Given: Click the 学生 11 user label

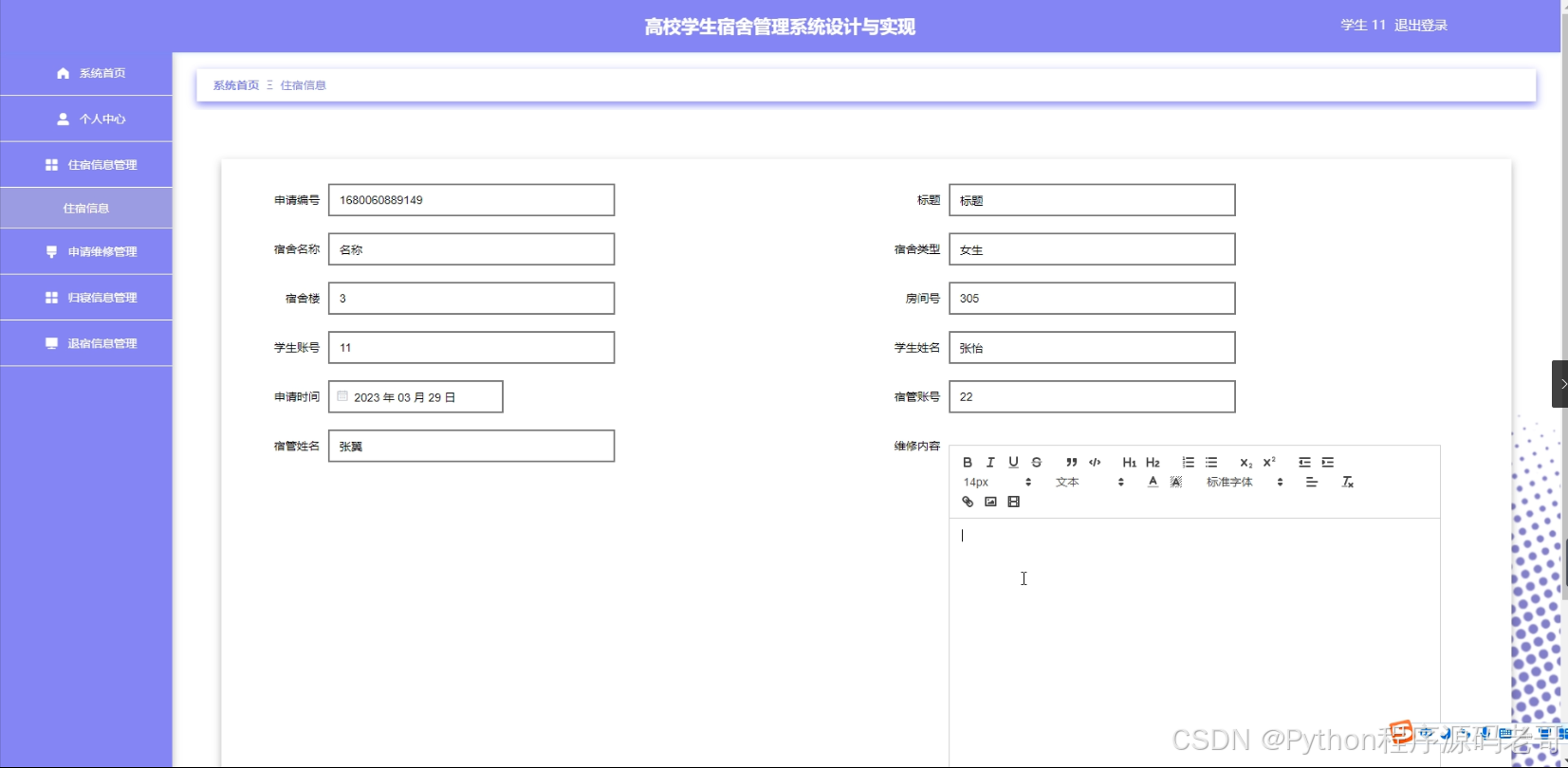Looking at the screenshot, I should pos(1363,26).
